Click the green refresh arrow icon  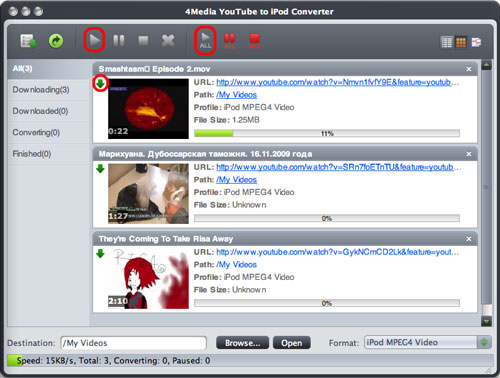(x=56, y=41)
